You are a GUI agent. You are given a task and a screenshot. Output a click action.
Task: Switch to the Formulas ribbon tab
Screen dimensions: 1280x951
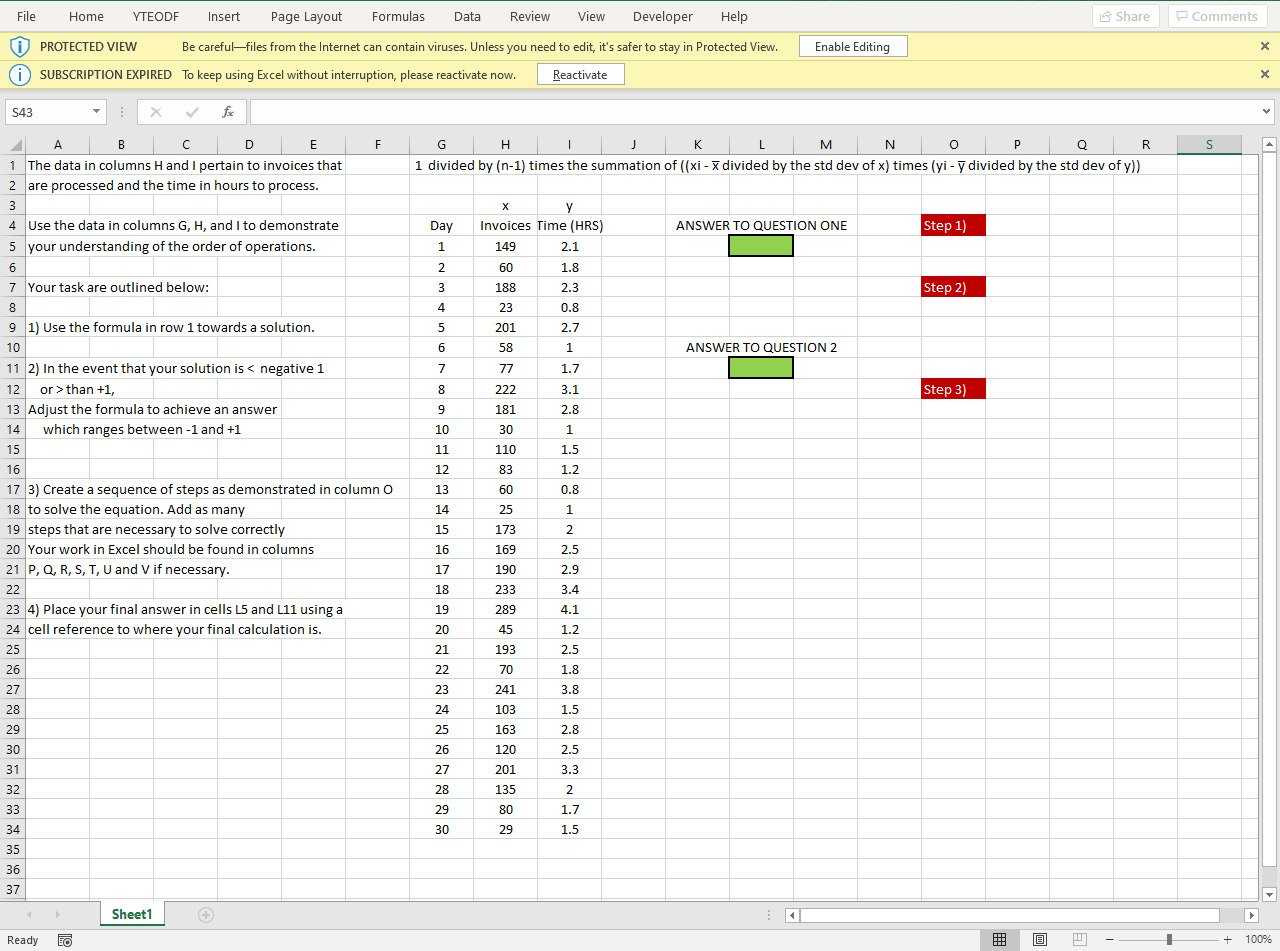pyautogui.click(x=398, y=16)
